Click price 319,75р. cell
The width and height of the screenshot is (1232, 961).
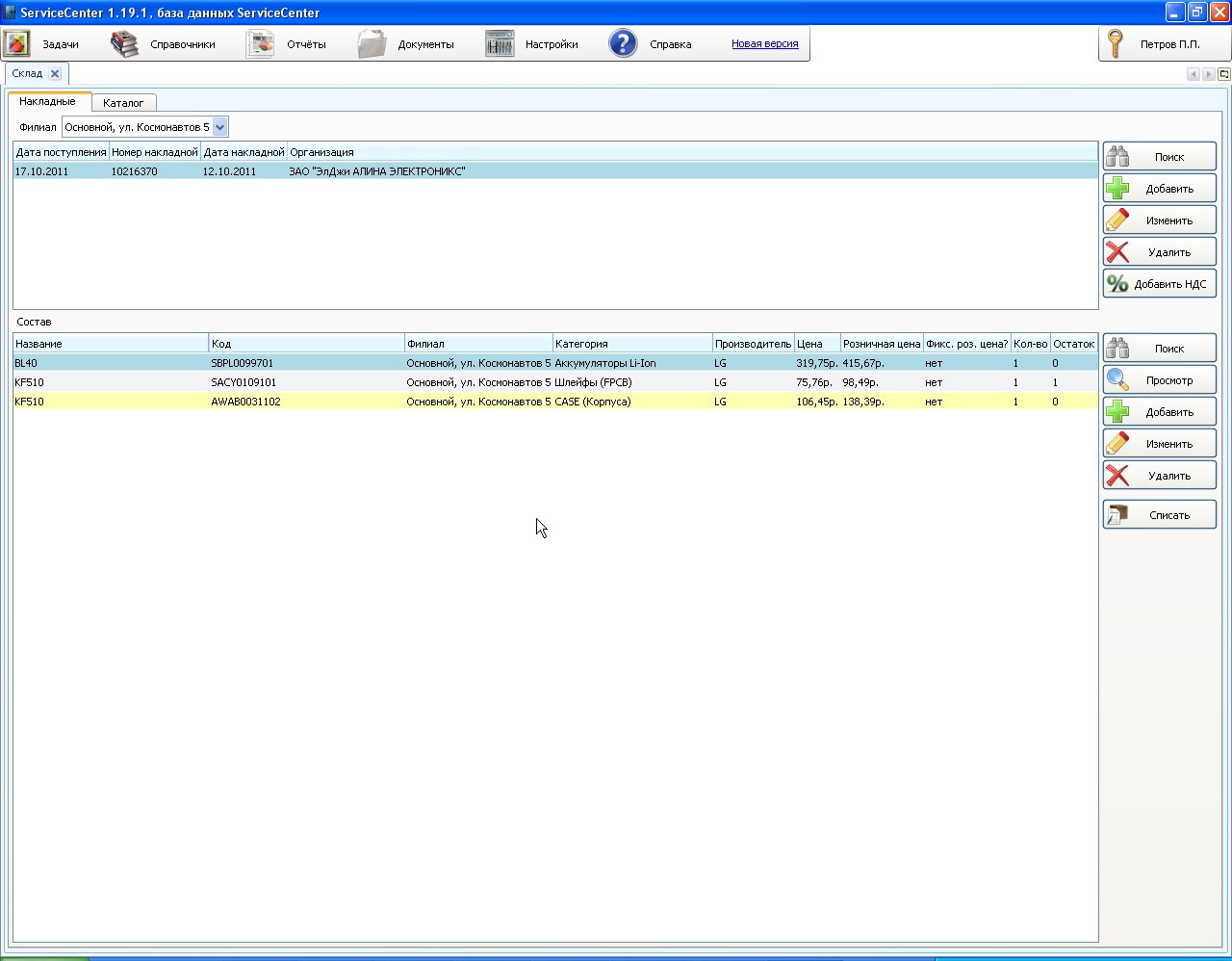point(817,363)
